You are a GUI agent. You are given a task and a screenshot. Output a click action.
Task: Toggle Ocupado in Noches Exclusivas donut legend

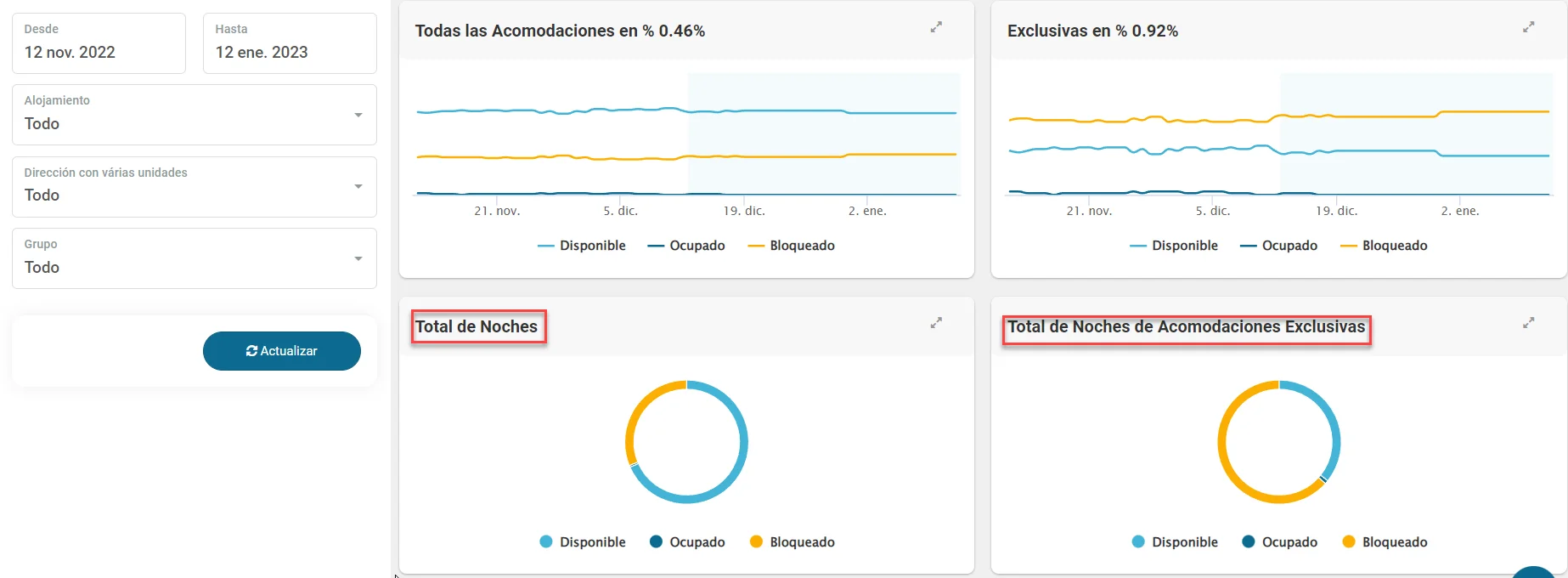(1279, 542)
